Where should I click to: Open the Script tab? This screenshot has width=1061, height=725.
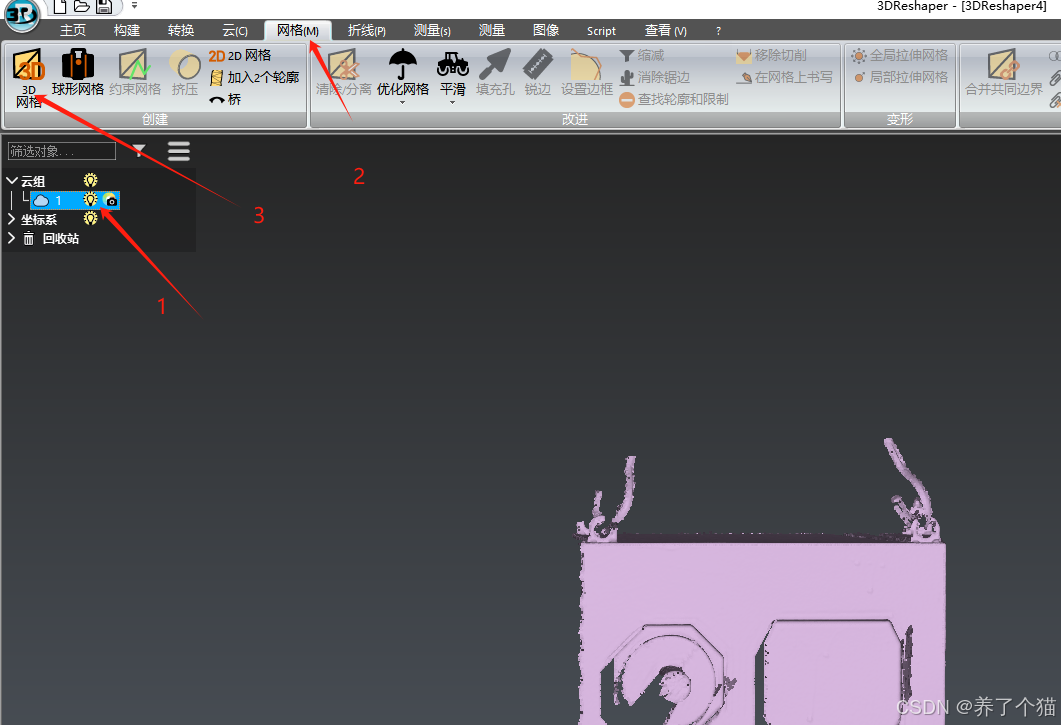[x=601, y=31]
